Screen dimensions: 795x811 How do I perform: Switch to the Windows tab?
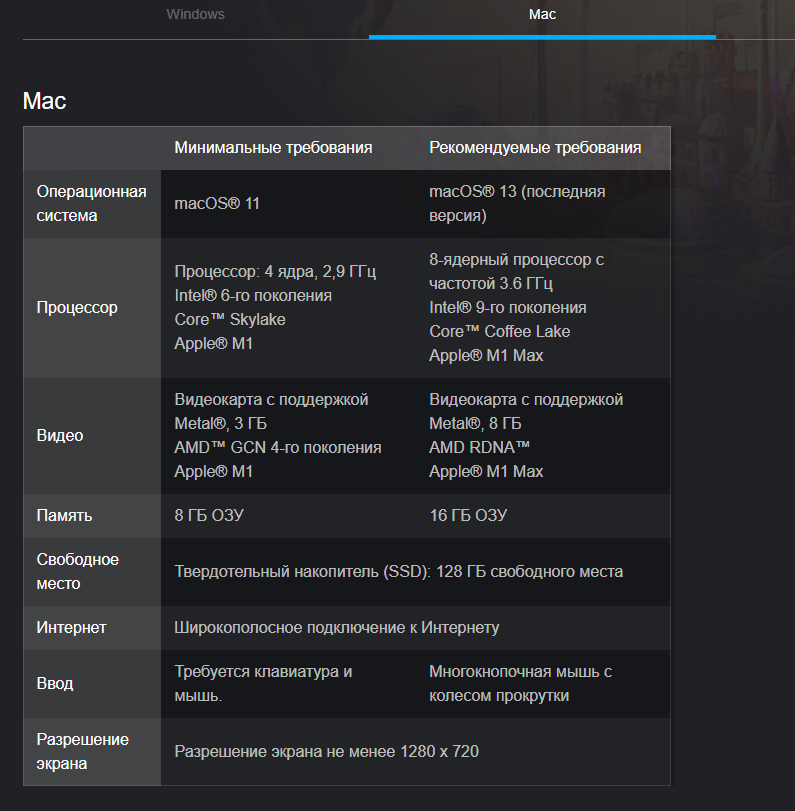pyautogui.click(x=196, y=14)
